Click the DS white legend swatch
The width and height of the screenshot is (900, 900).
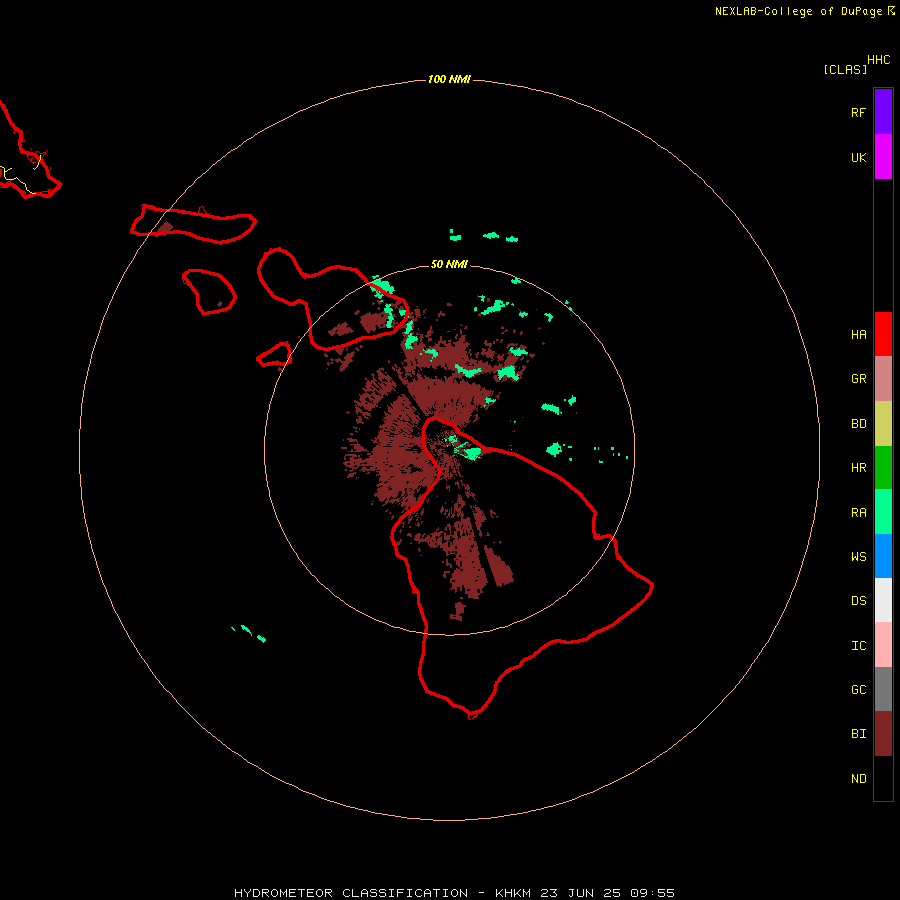tap(883, 600)
